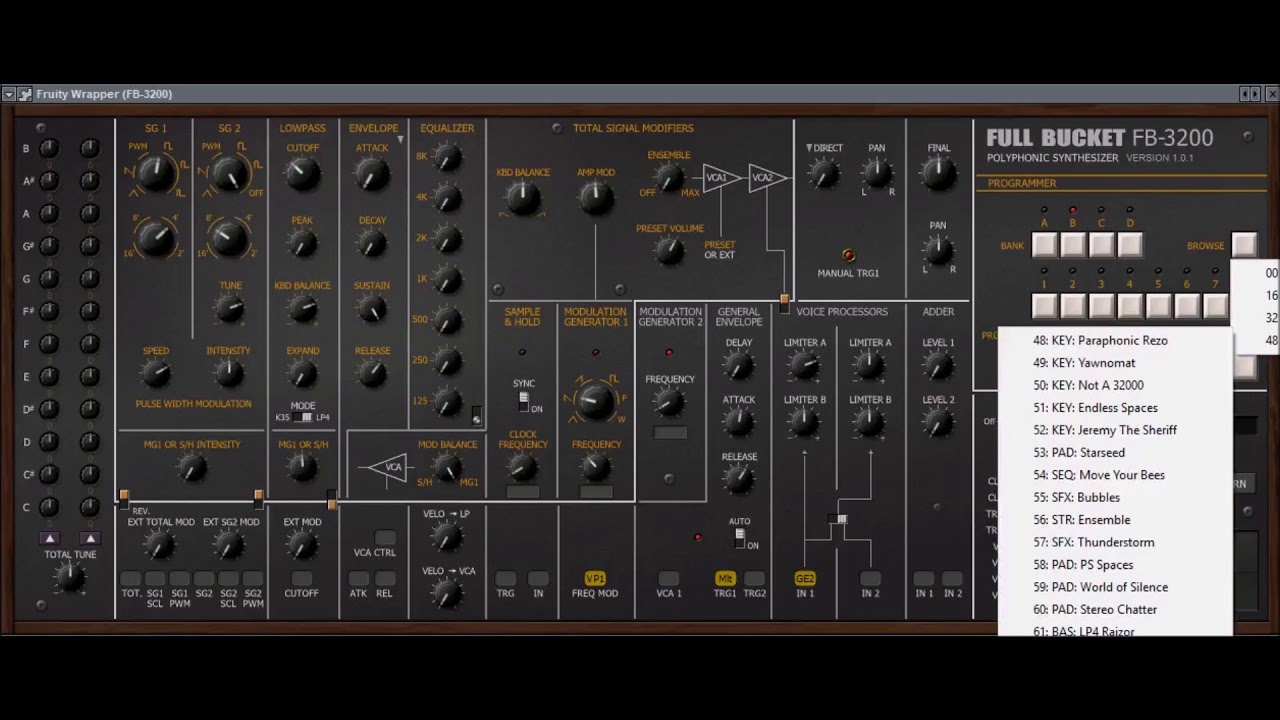Open the DIRECT triangle dropdown

(809, 148)
